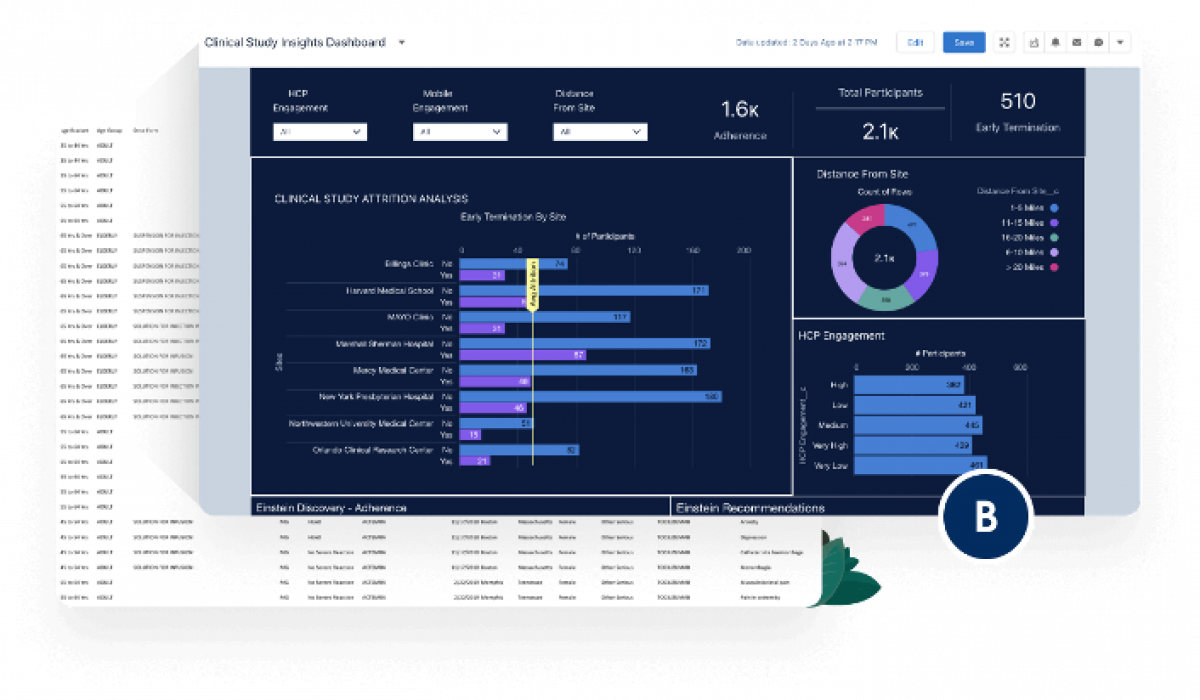Click the Clinical Study Insights Dashboard title

[x=295, y=43]
